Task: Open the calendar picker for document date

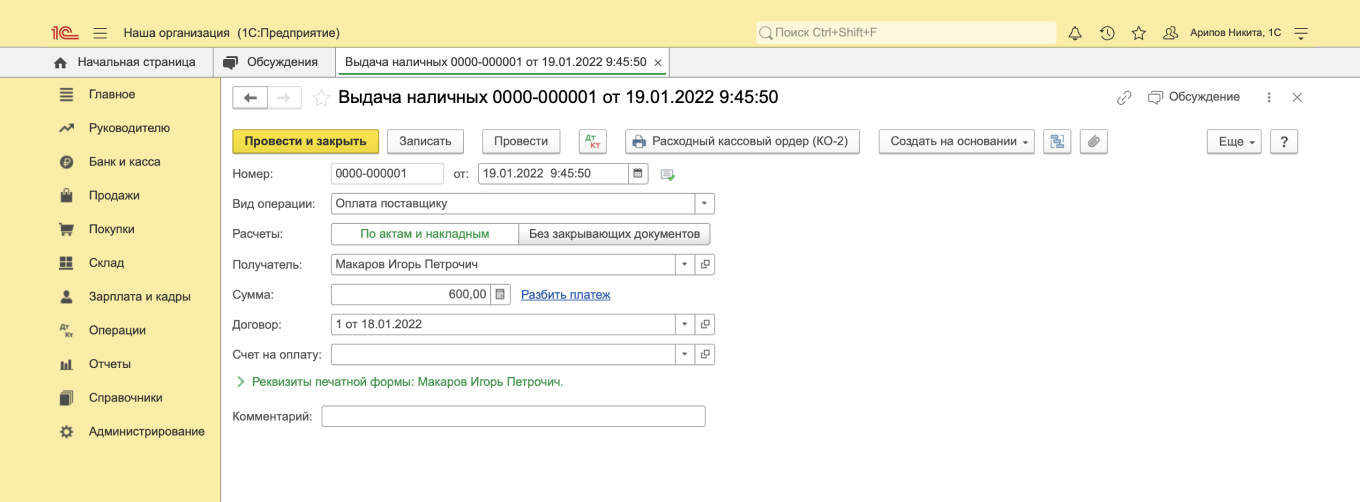Action: [638, 174]
